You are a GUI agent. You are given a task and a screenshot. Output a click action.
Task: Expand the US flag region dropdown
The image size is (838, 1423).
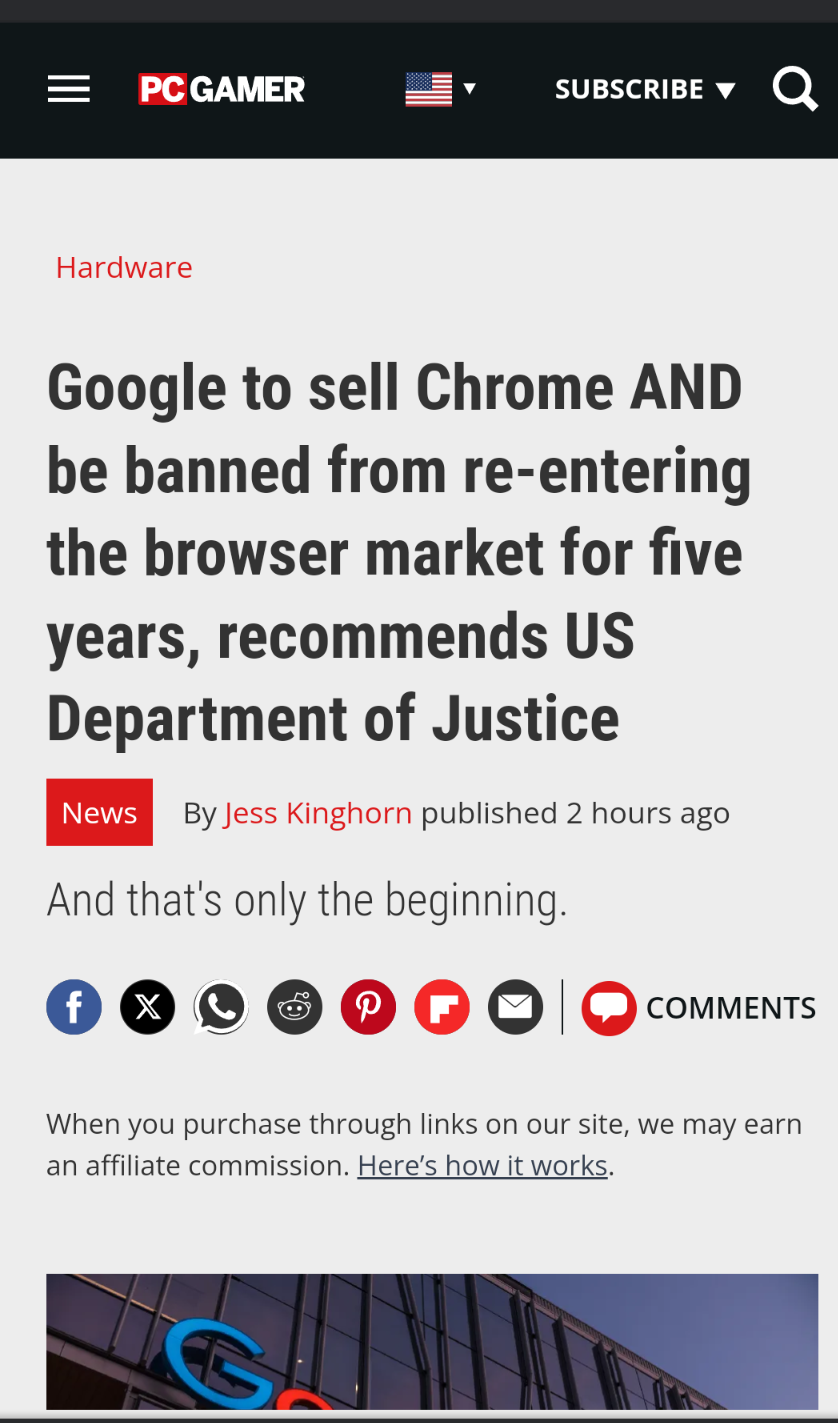[x=440, y=89]
